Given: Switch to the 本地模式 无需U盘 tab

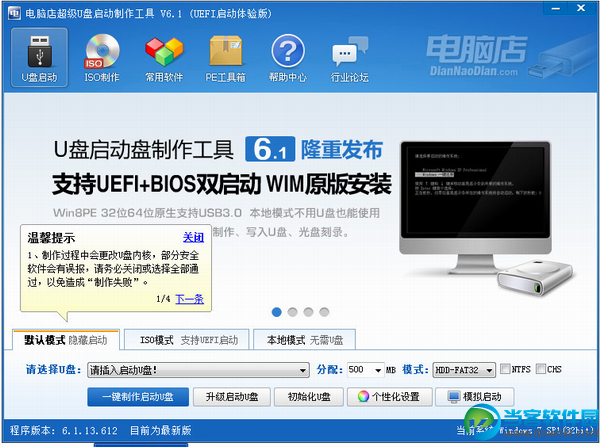Looking at the screenshot, I should (305, 340).
